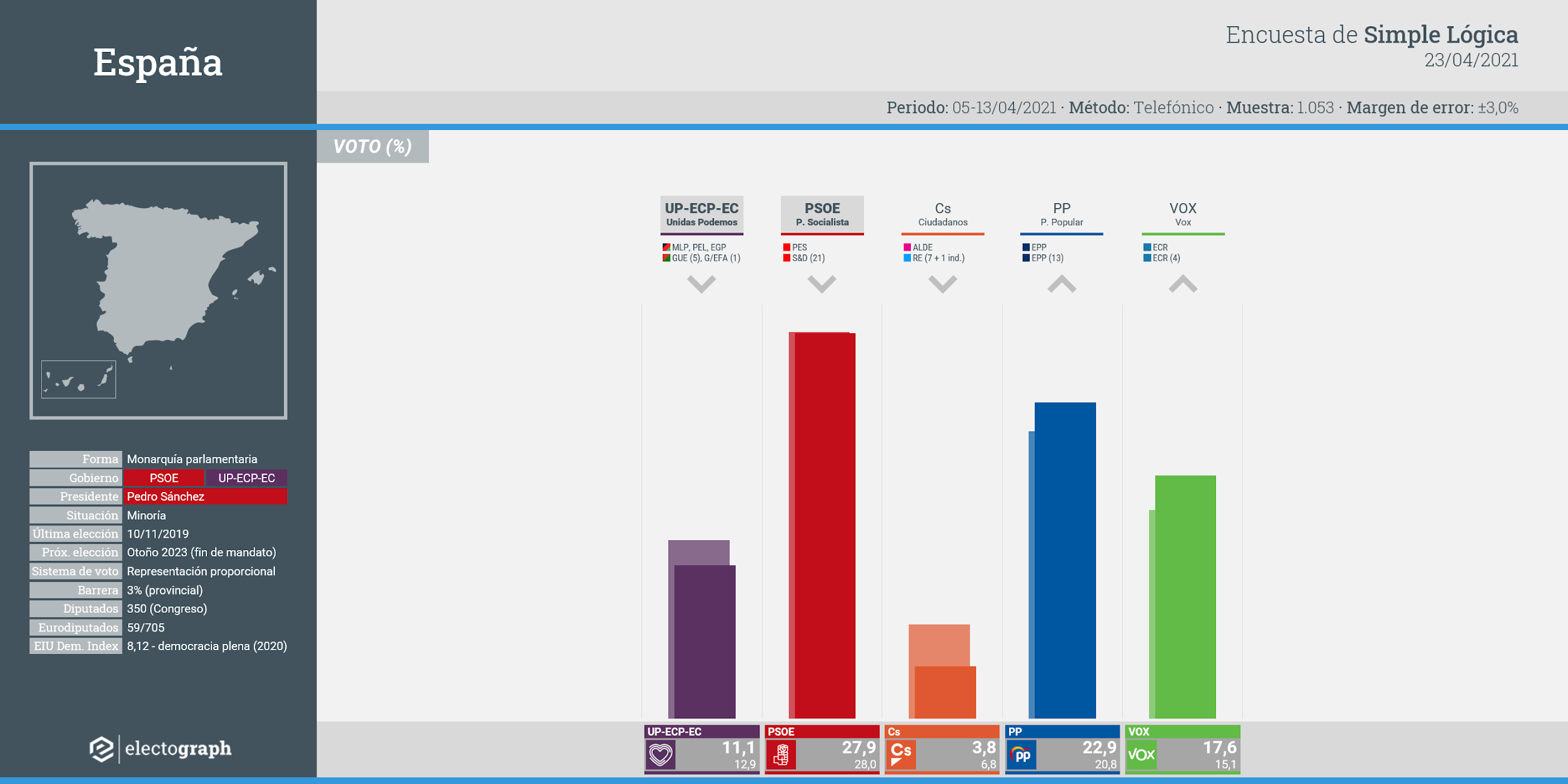Click the pink ALDE color swatch
Image resolution: width=1568 pixels, height=784 pixels.
(x=907, y=248)
